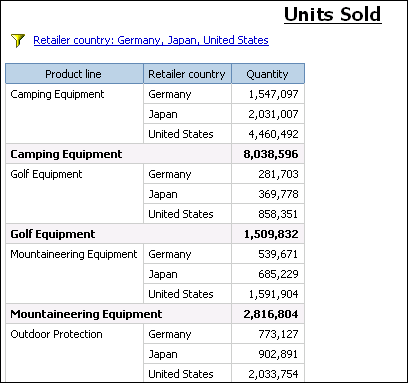The width and height of the screenshot is (408, 383).
Task: Open the Retailer country filter link
Action: click(x=151, y=40)
